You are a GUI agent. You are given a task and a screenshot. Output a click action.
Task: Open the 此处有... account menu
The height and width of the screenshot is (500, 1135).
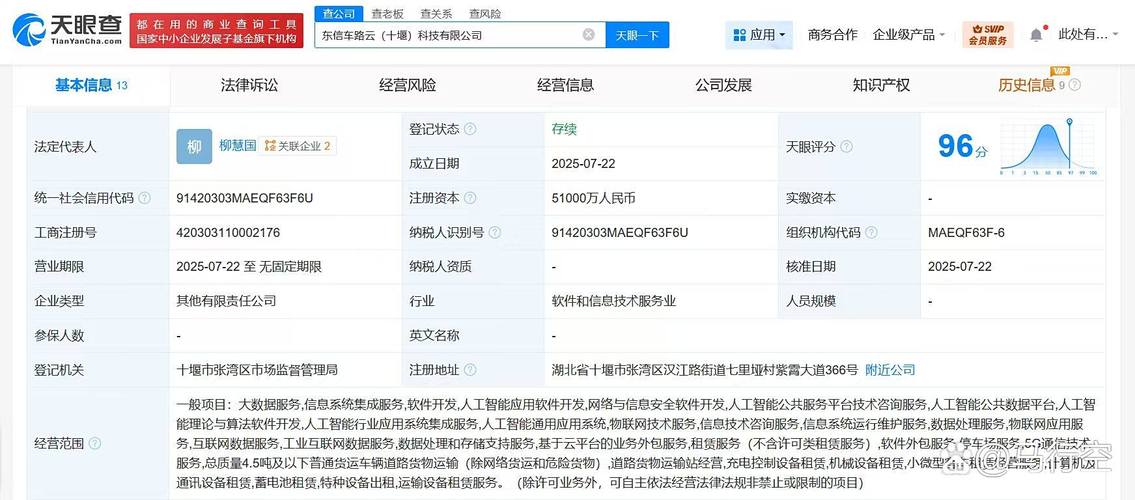(1087, 35)
